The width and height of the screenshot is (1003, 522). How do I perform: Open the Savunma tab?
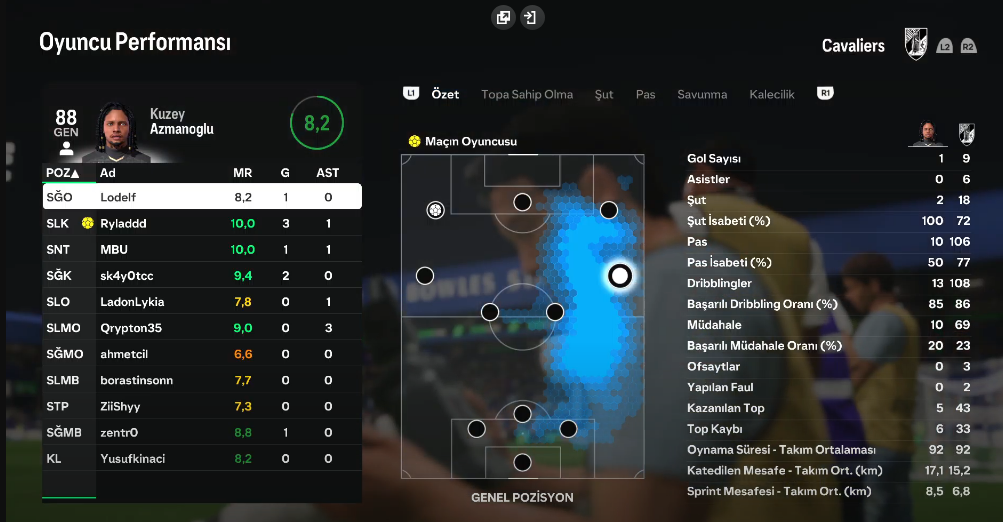702,94
